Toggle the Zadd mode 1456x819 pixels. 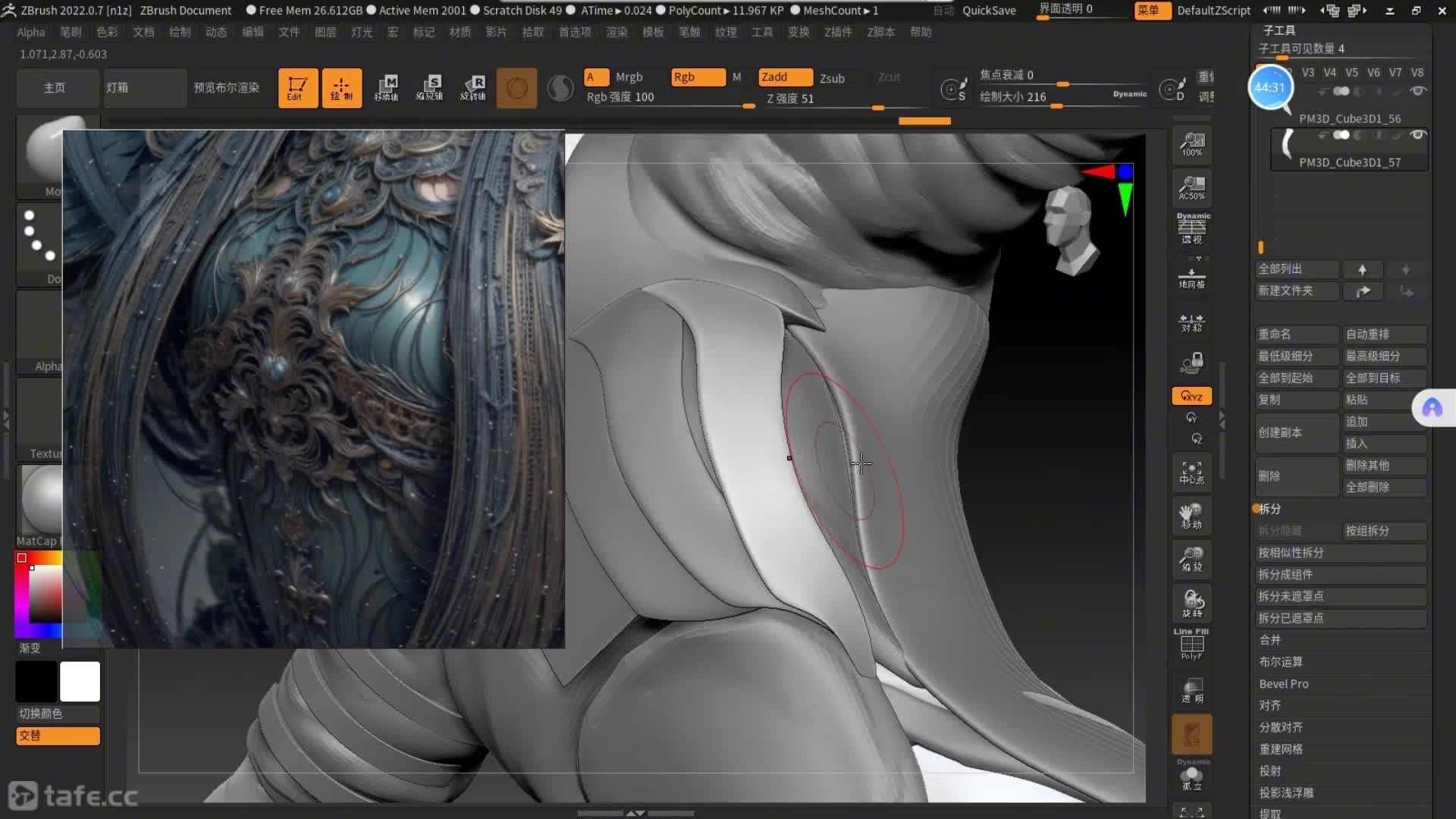click(x=784, y=77)
